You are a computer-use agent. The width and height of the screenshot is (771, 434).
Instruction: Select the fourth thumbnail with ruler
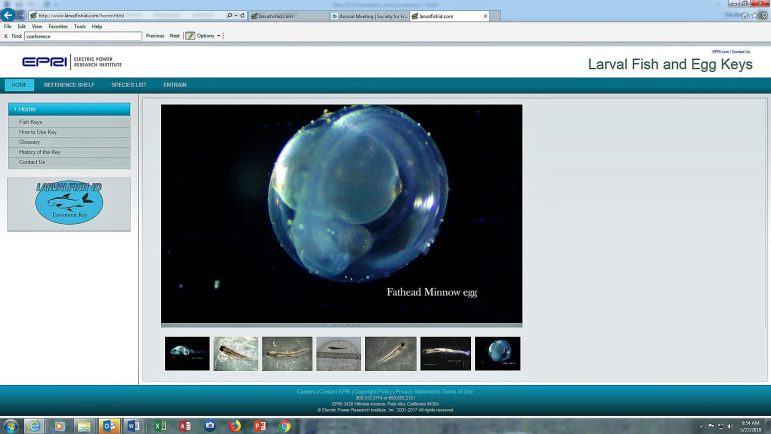(339, 354)
